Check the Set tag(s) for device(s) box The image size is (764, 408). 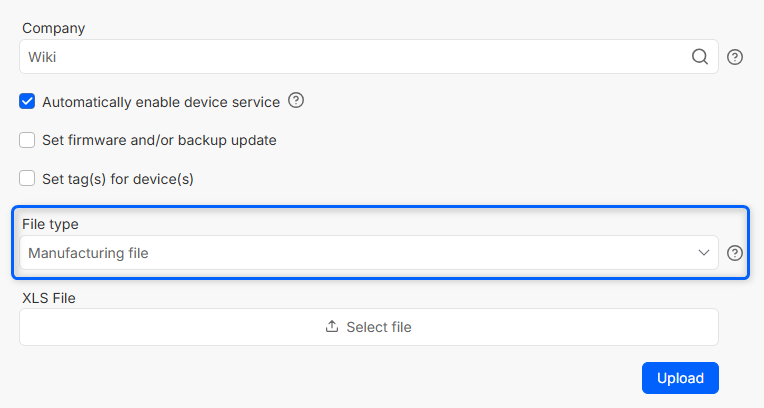(x=28, y=179)
